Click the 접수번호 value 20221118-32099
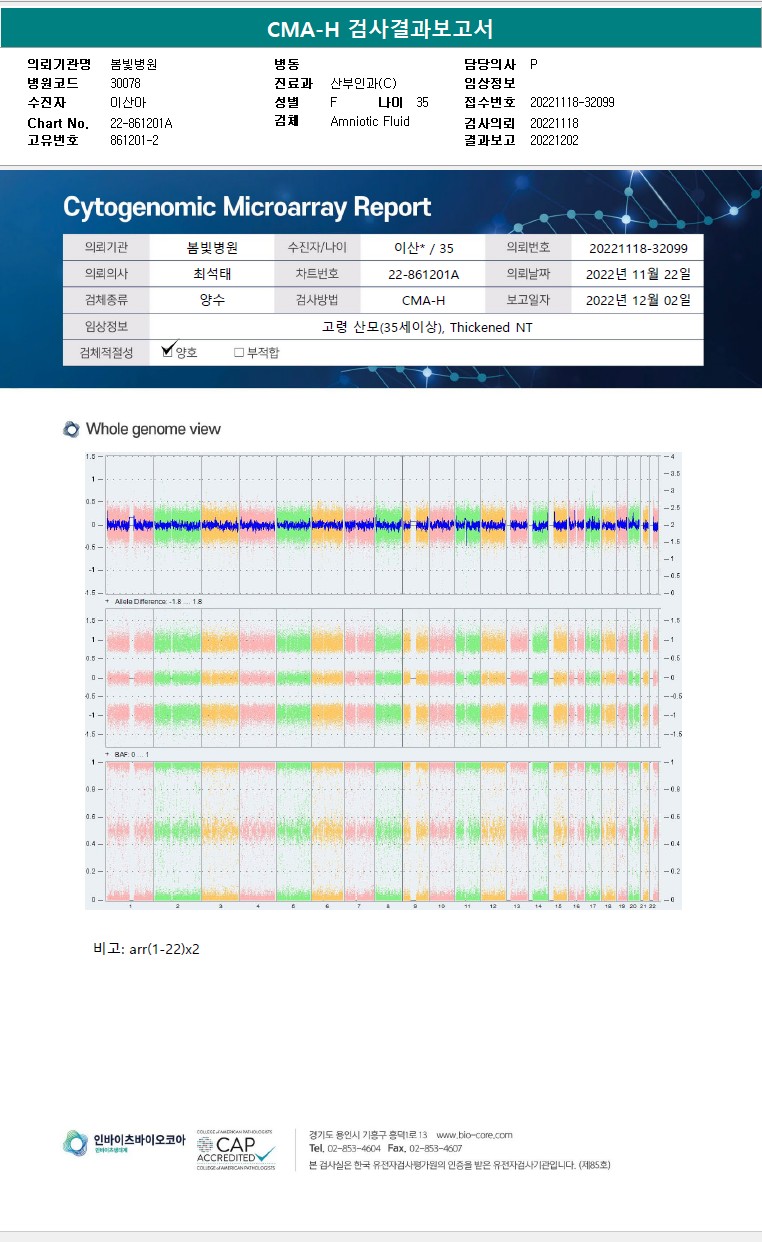 tap(572, 103)
